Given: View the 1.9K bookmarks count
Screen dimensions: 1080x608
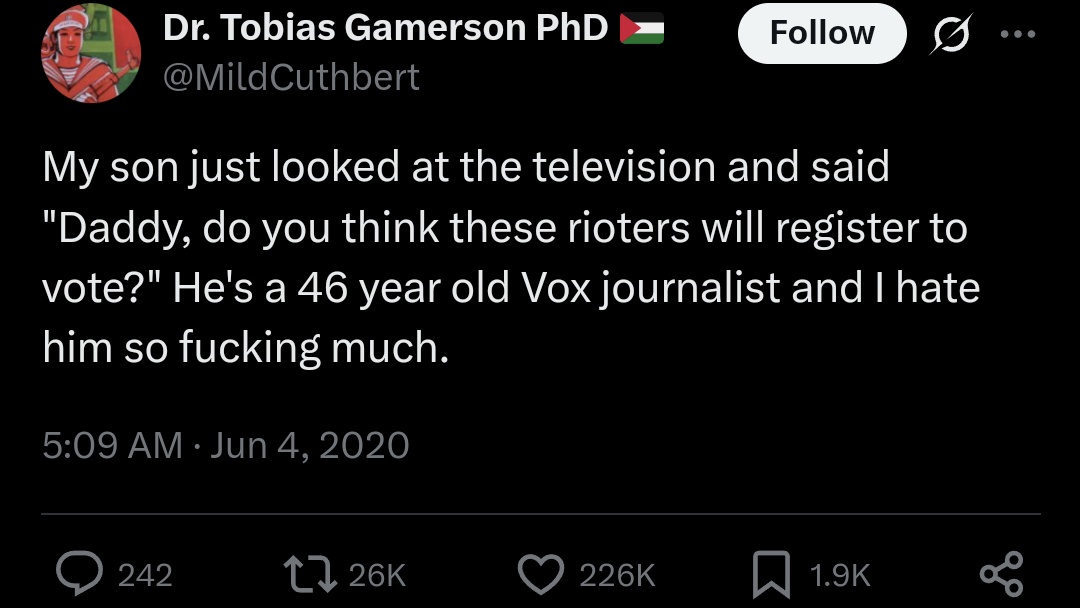Looking at the screenshot, I should point(840,576).
